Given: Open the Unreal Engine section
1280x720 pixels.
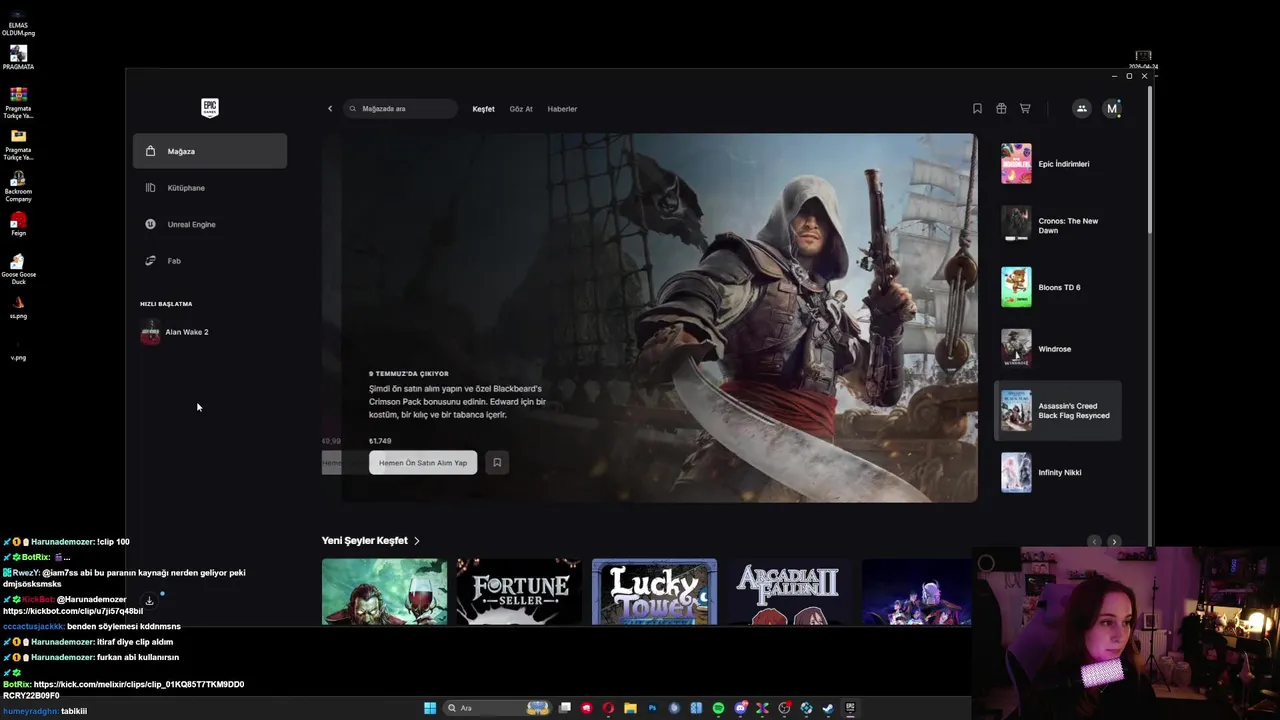Looking at the screenshot, I should pos(210,224).
